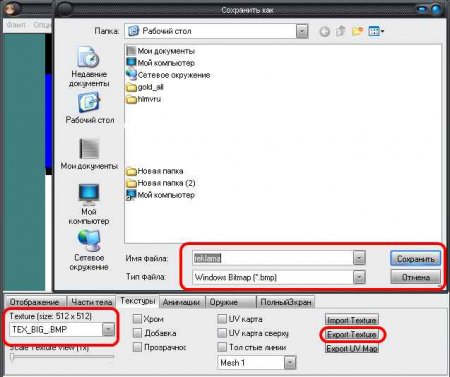Viewport: 450px width, 377px height.
Task: Select Мои документы in file list
Action: (161, 51)
